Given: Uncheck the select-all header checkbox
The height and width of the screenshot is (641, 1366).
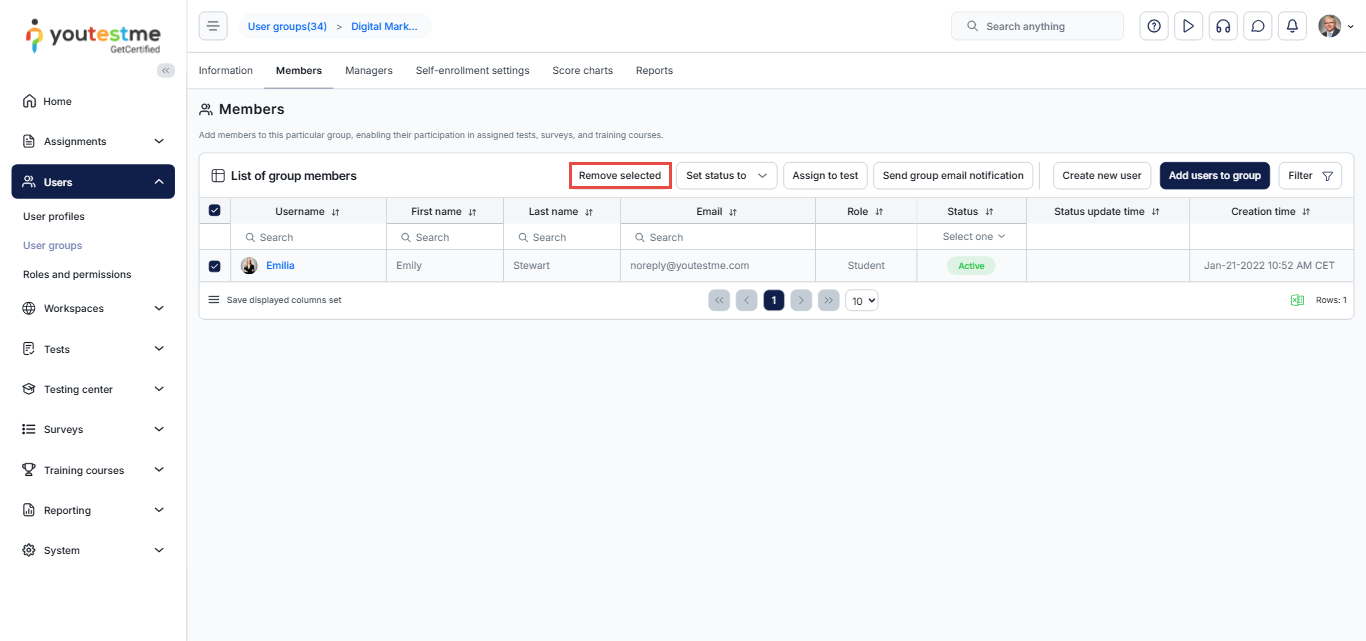Looking at the screenshot, I should point(214,211).
